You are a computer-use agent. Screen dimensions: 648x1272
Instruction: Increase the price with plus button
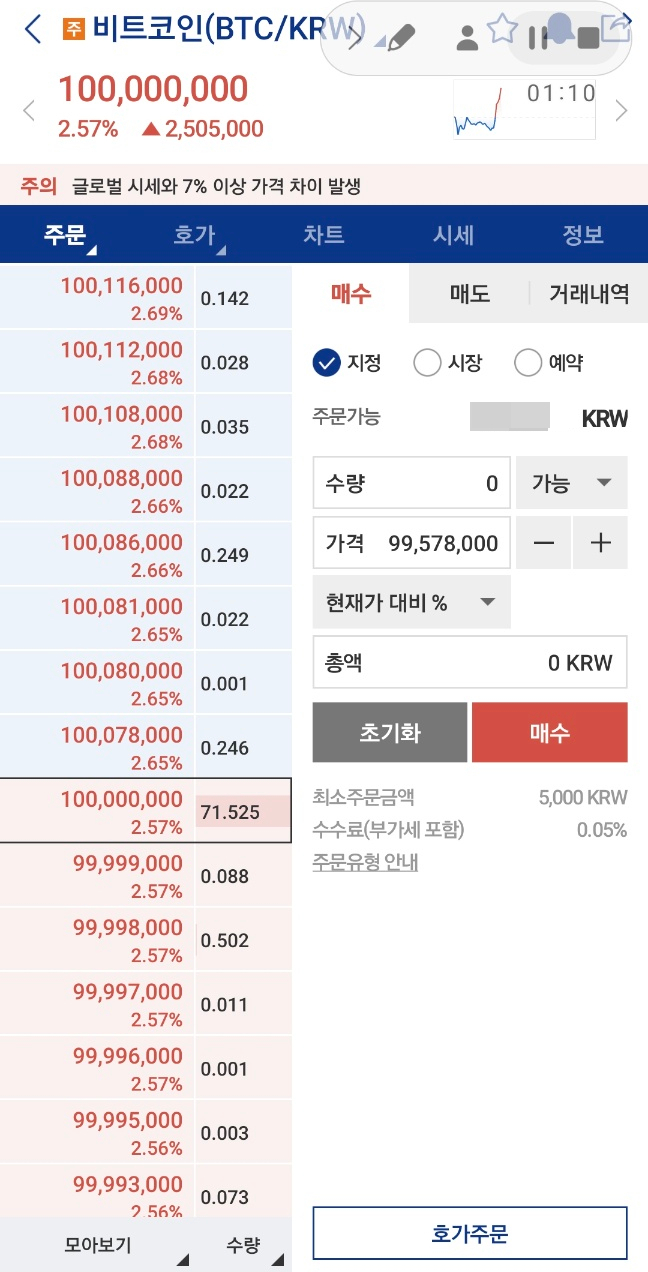click(x=600, y=543)
